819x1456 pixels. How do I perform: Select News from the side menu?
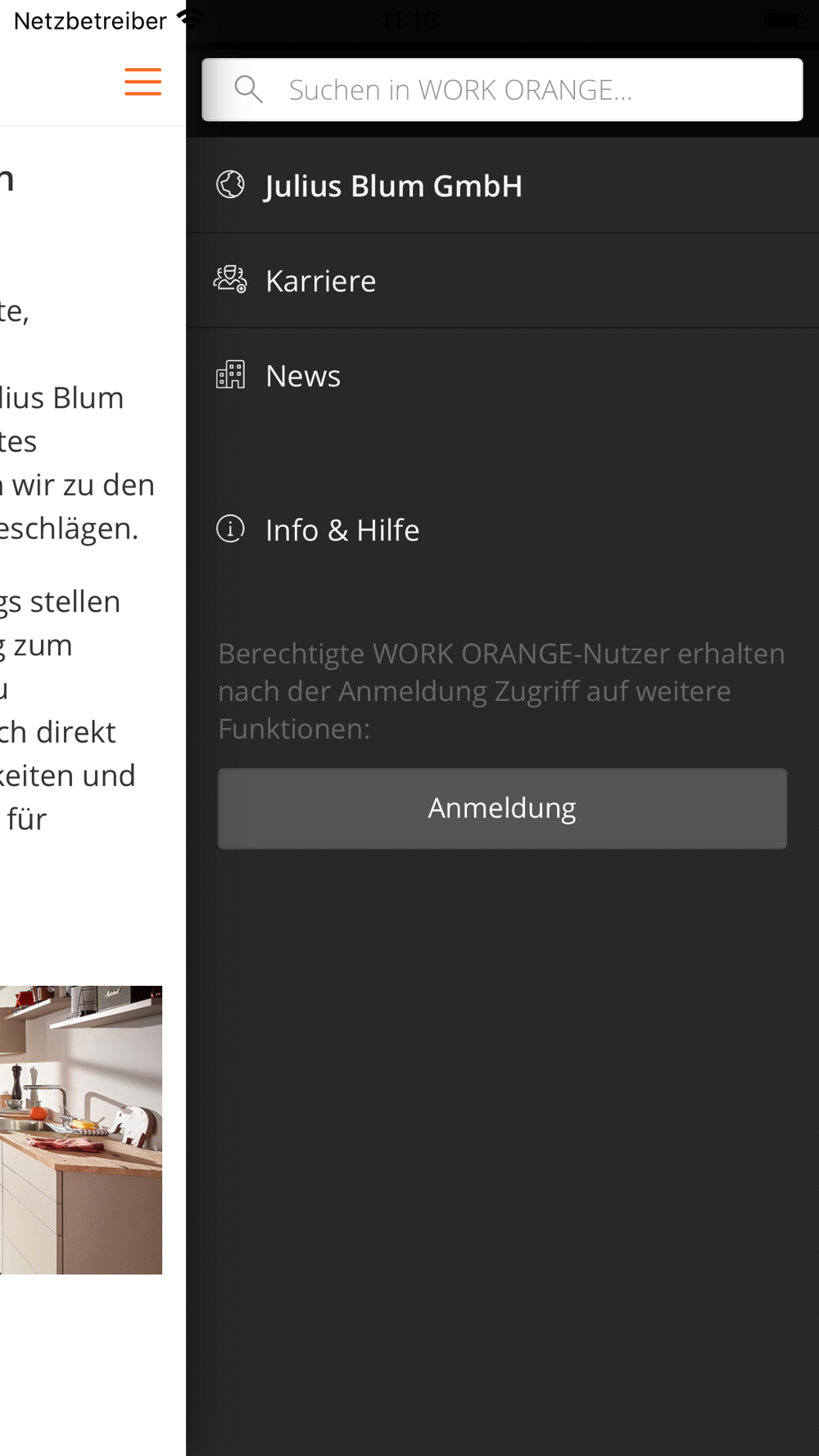[x=503, y=376]
